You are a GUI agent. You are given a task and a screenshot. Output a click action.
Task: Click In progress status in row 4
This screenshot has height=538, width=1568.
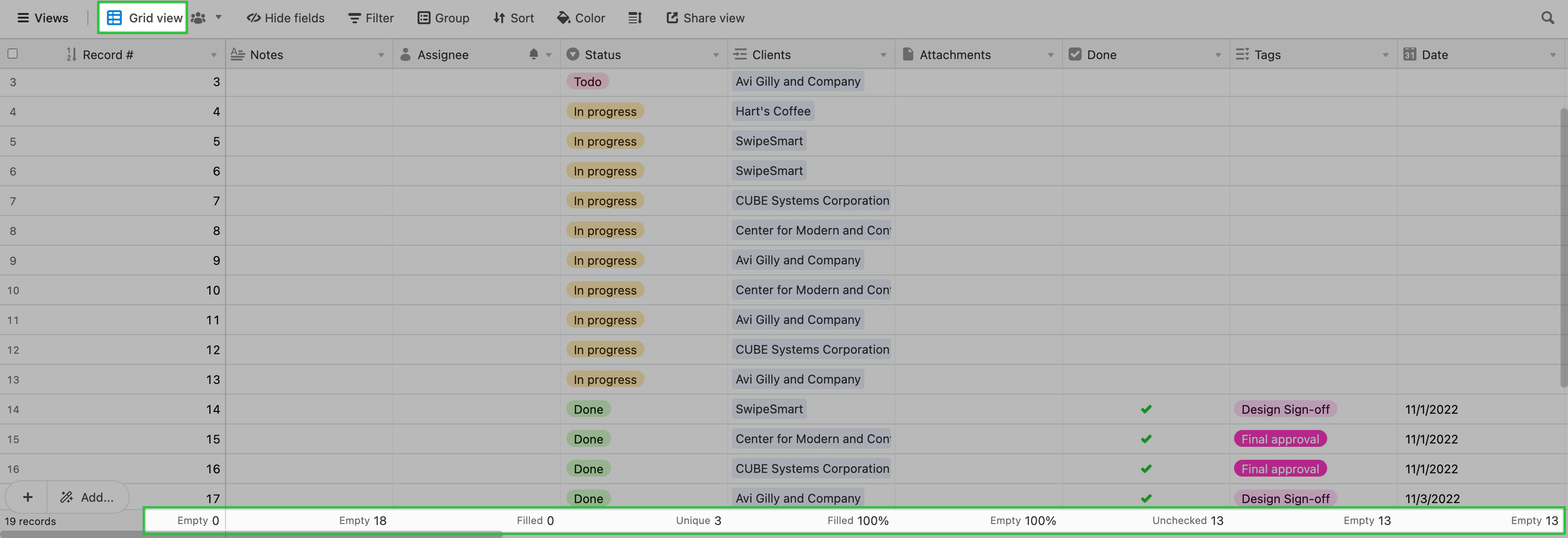pos(605,112)
